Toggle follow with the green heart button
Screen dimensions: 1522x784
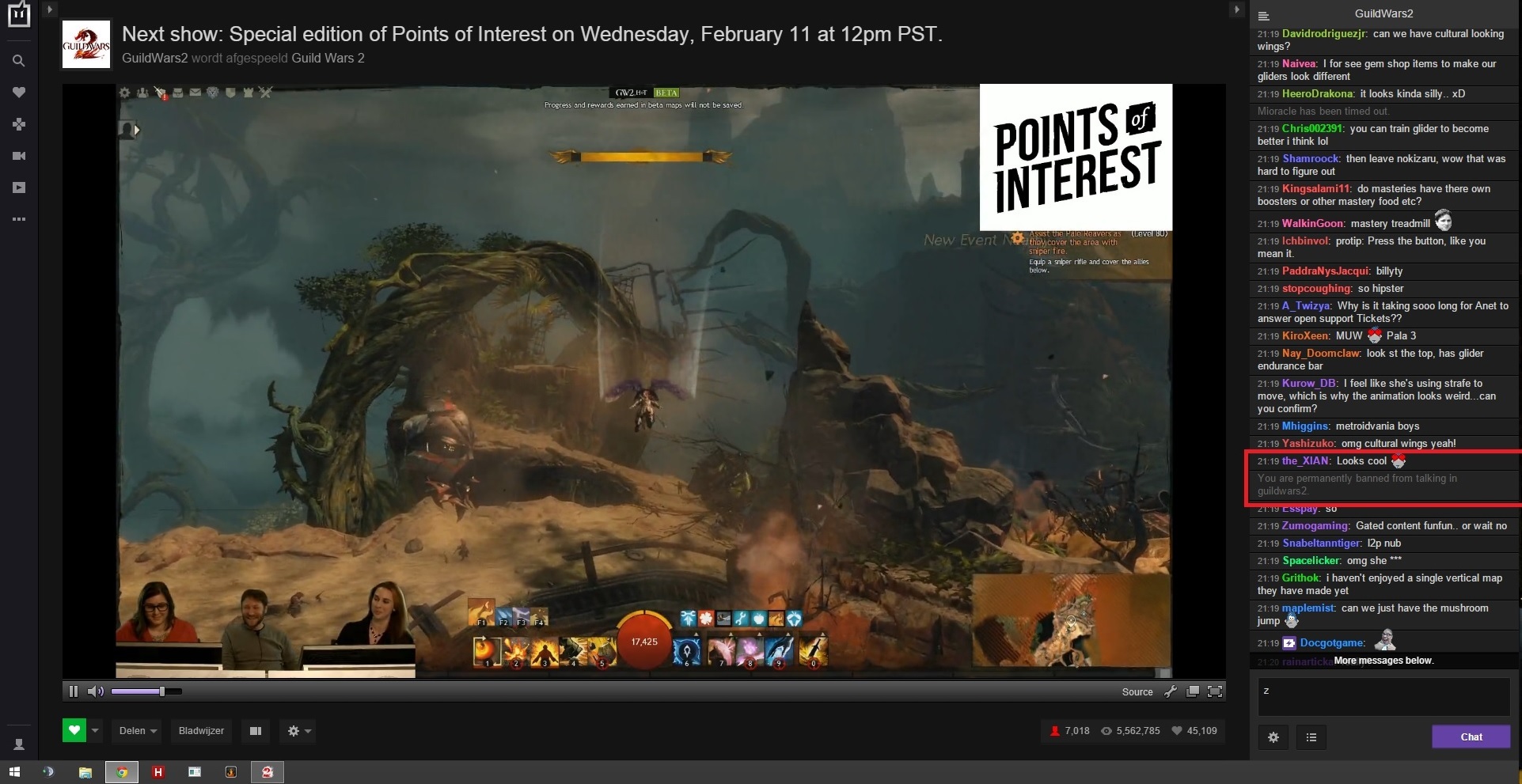[74, 730]
